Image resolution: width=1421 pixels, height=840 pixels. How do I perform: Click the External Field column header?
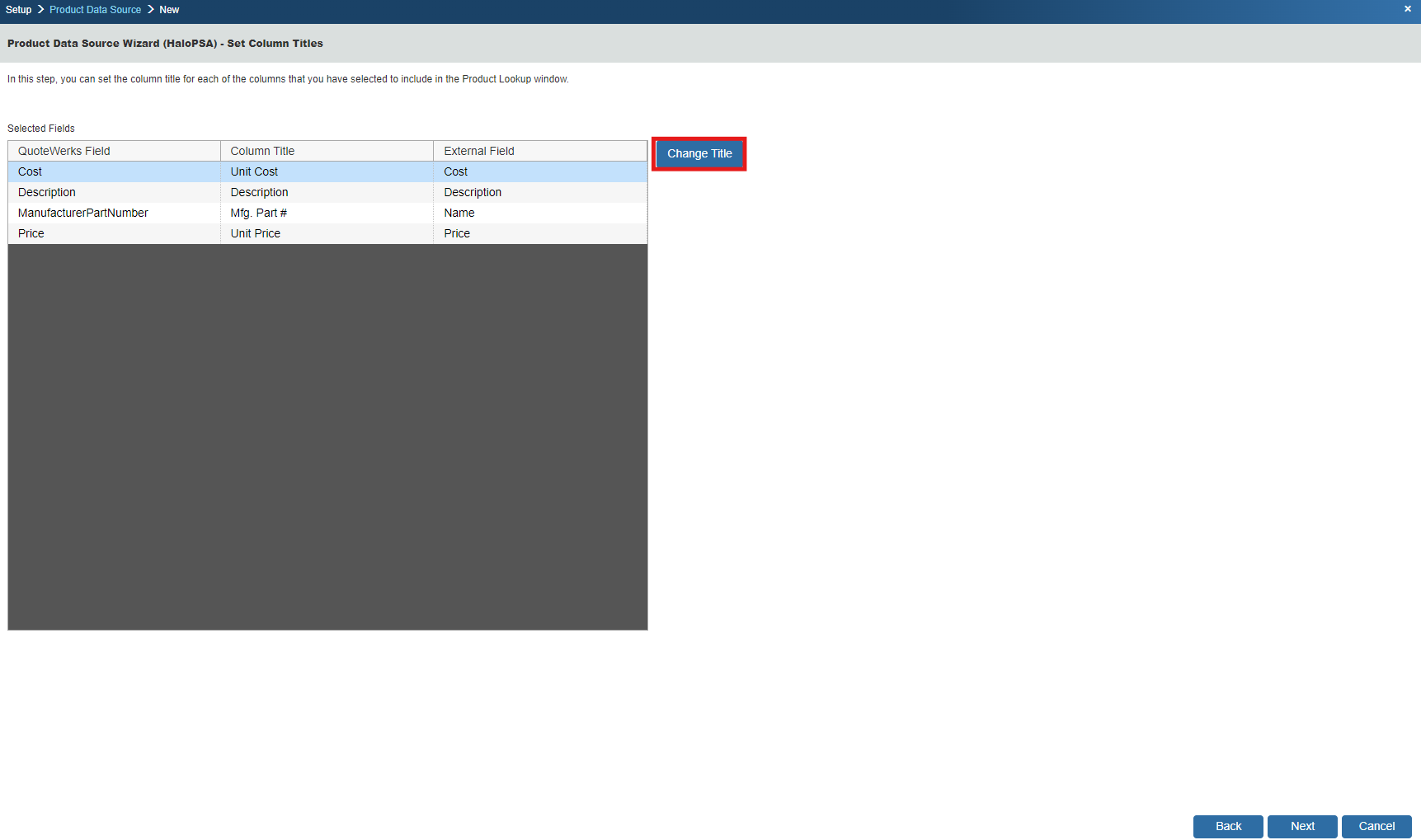pyautogui.click(x=479, y=151)
